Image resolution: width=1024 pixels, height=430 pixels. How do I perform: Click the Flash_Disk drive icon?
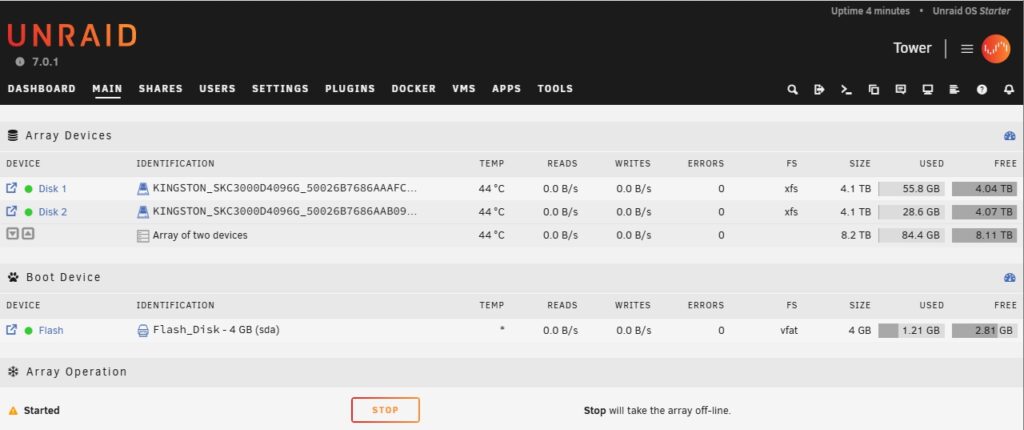[x=142, y=331]
